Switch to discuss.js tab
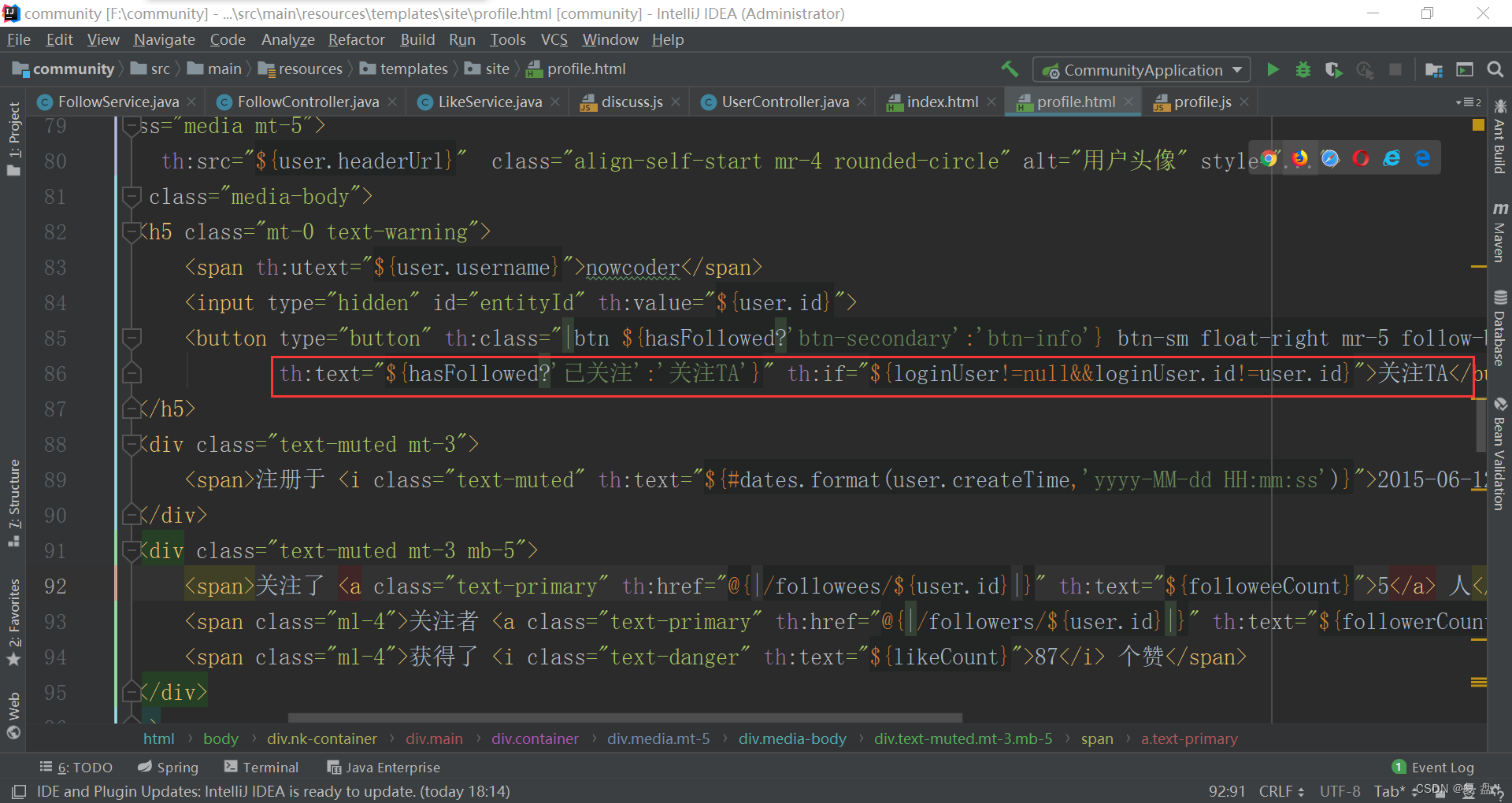The height and width of the screenshot is (803, 1512). (632, 102)
